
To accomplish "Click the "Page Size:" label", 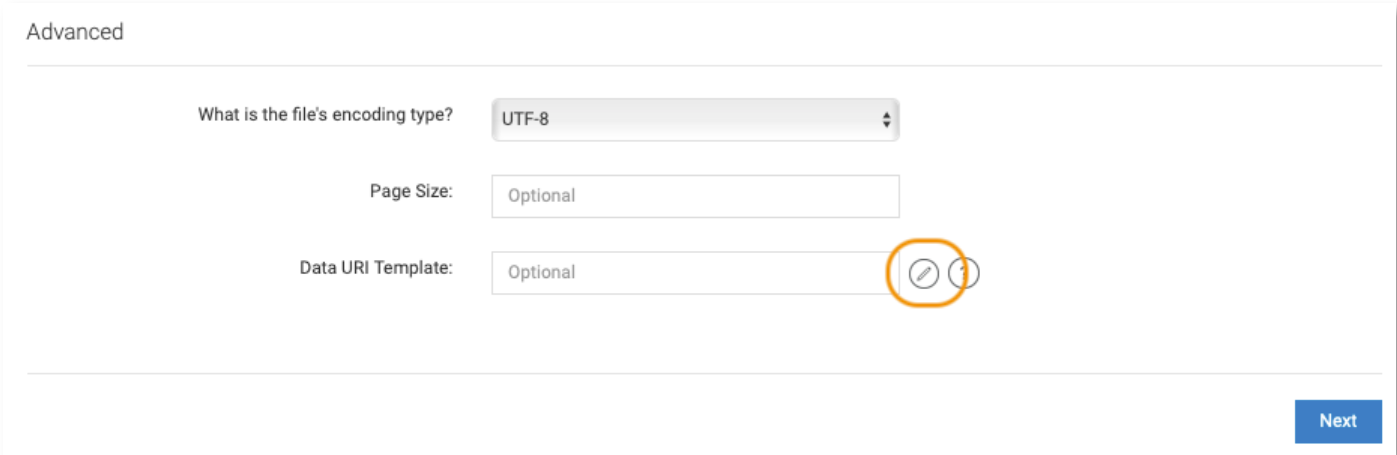I will point(411,191).
